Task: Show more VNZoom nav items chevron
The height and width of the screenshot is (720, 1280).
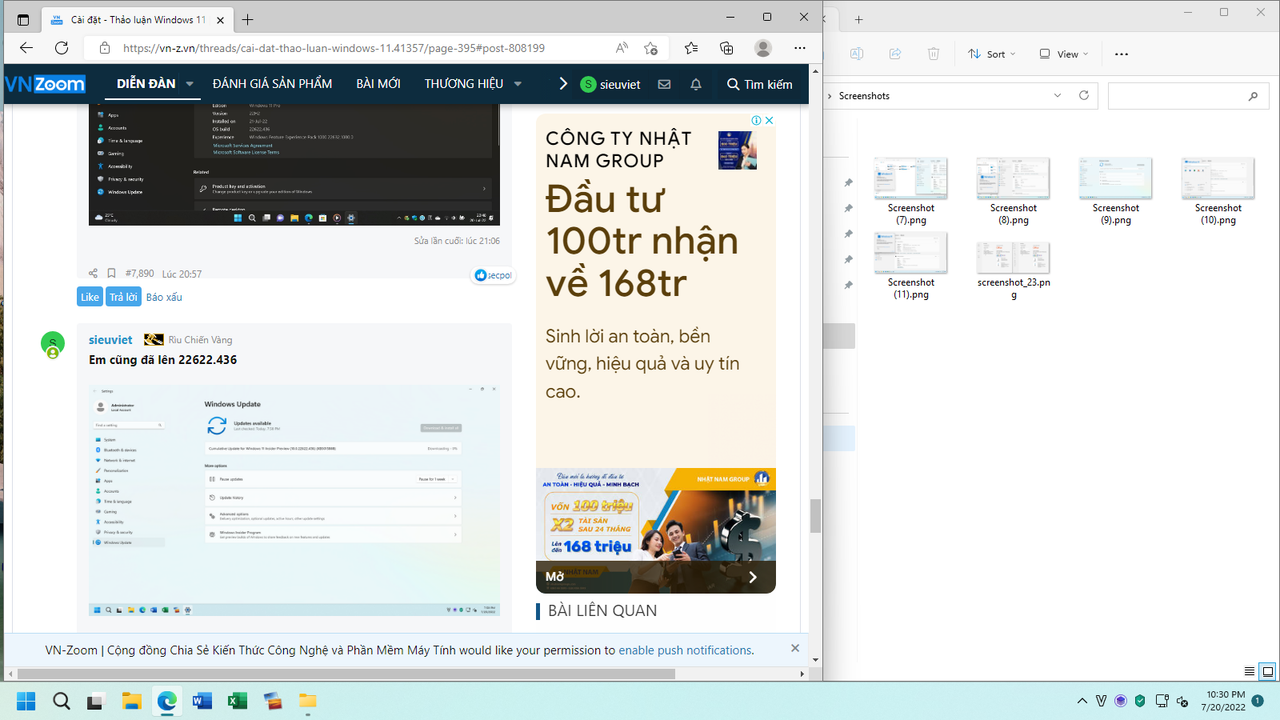Action: 564,84
